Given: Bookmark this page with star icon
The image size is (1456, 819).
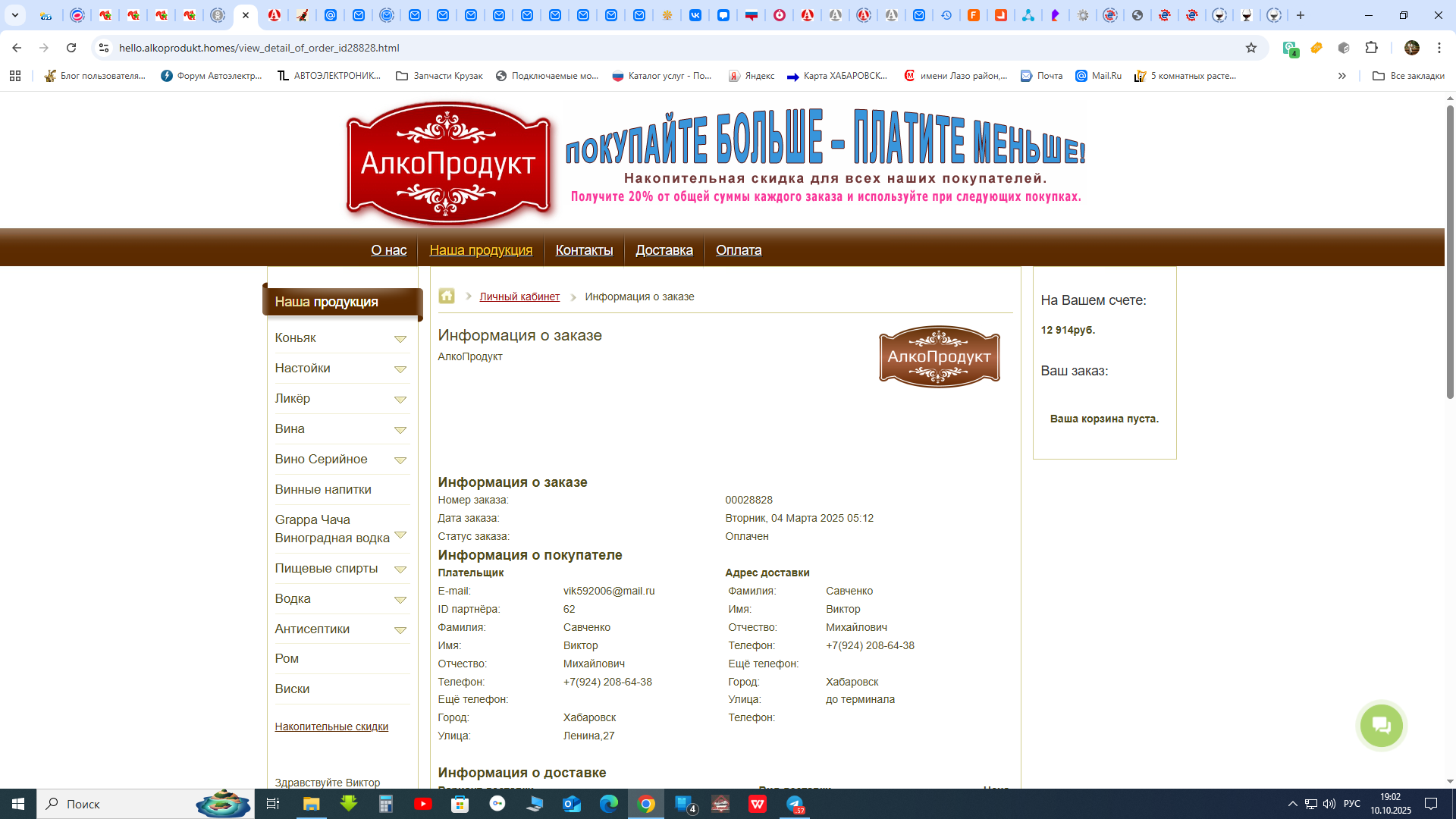Looking at the screenshot, I should click(1251, 48).
